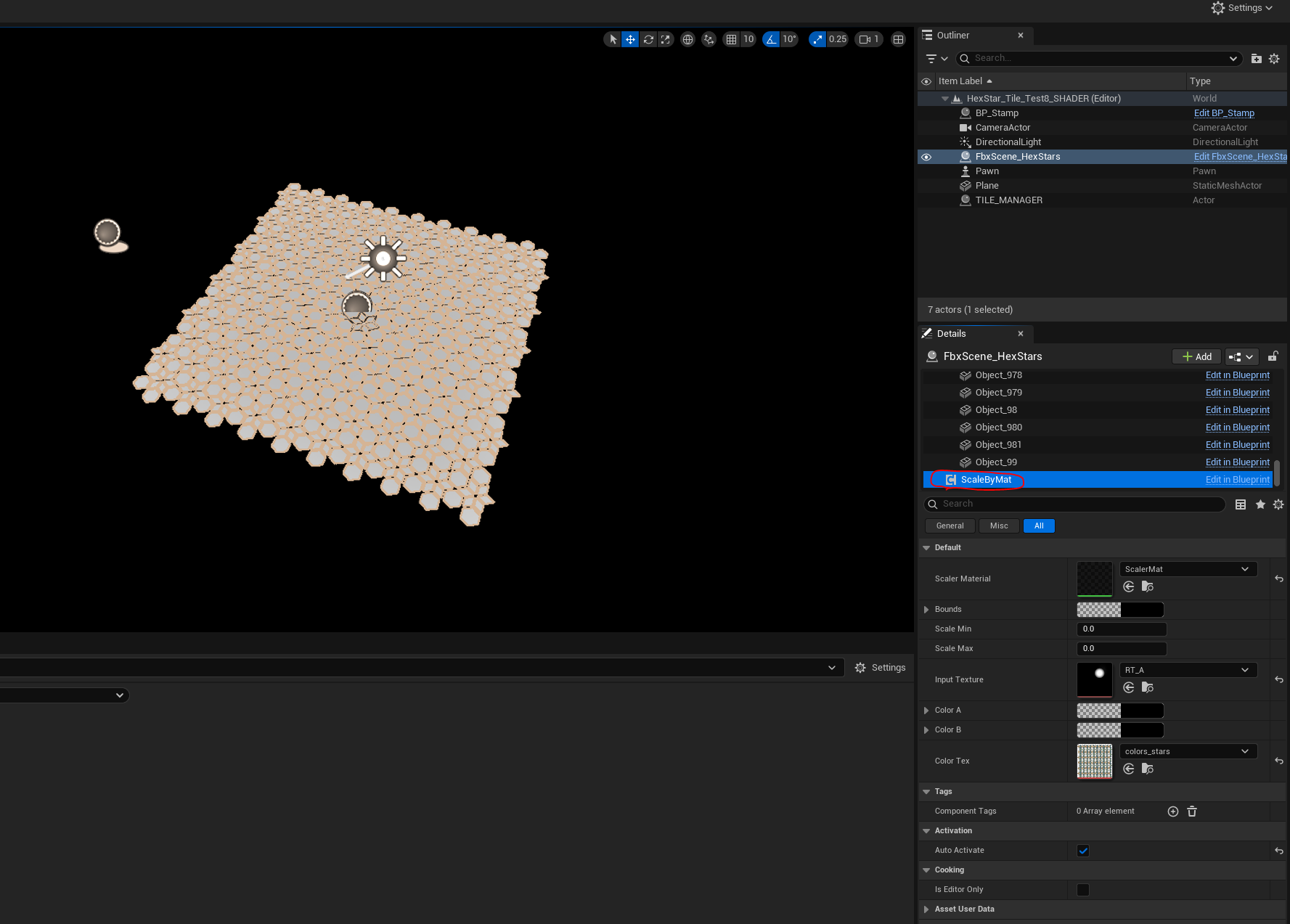
Task: Toggle world coordinate system globe icon
Action: [x=687, y=39]
